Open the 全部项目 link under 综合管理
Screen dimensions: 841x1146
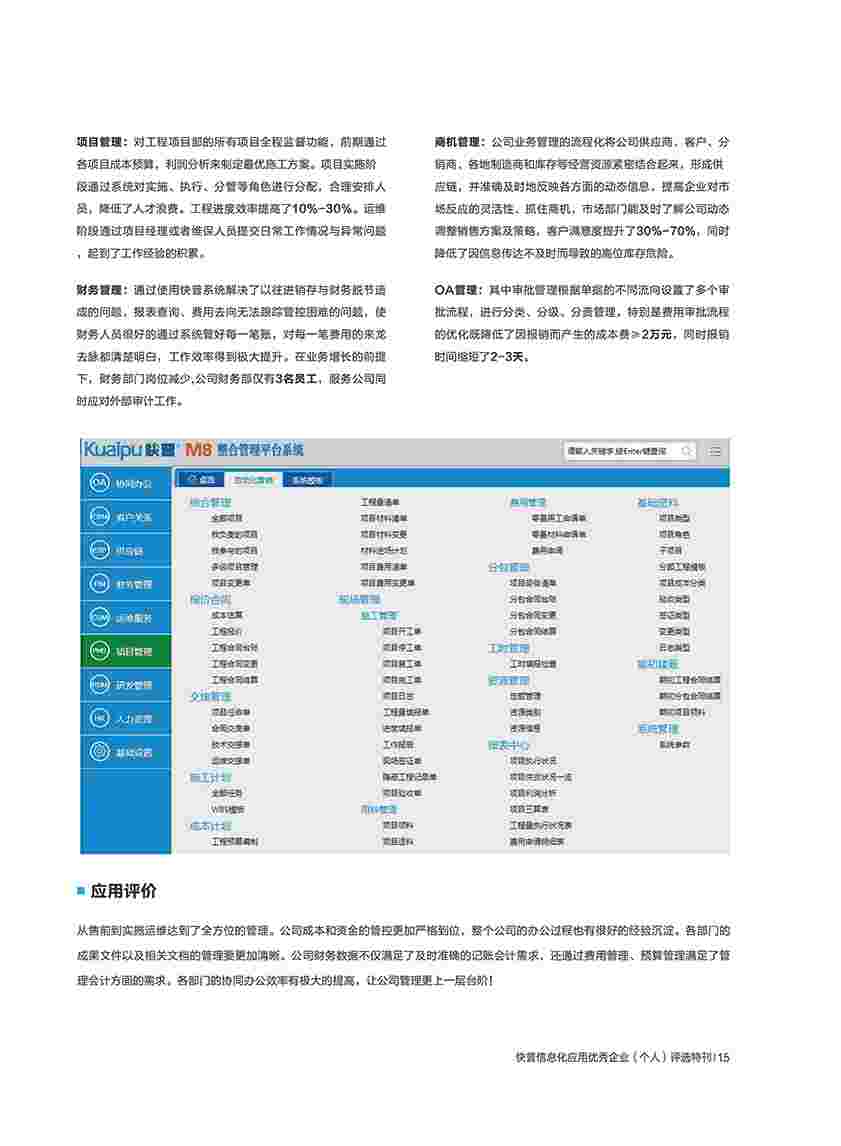tap(227, 518)
